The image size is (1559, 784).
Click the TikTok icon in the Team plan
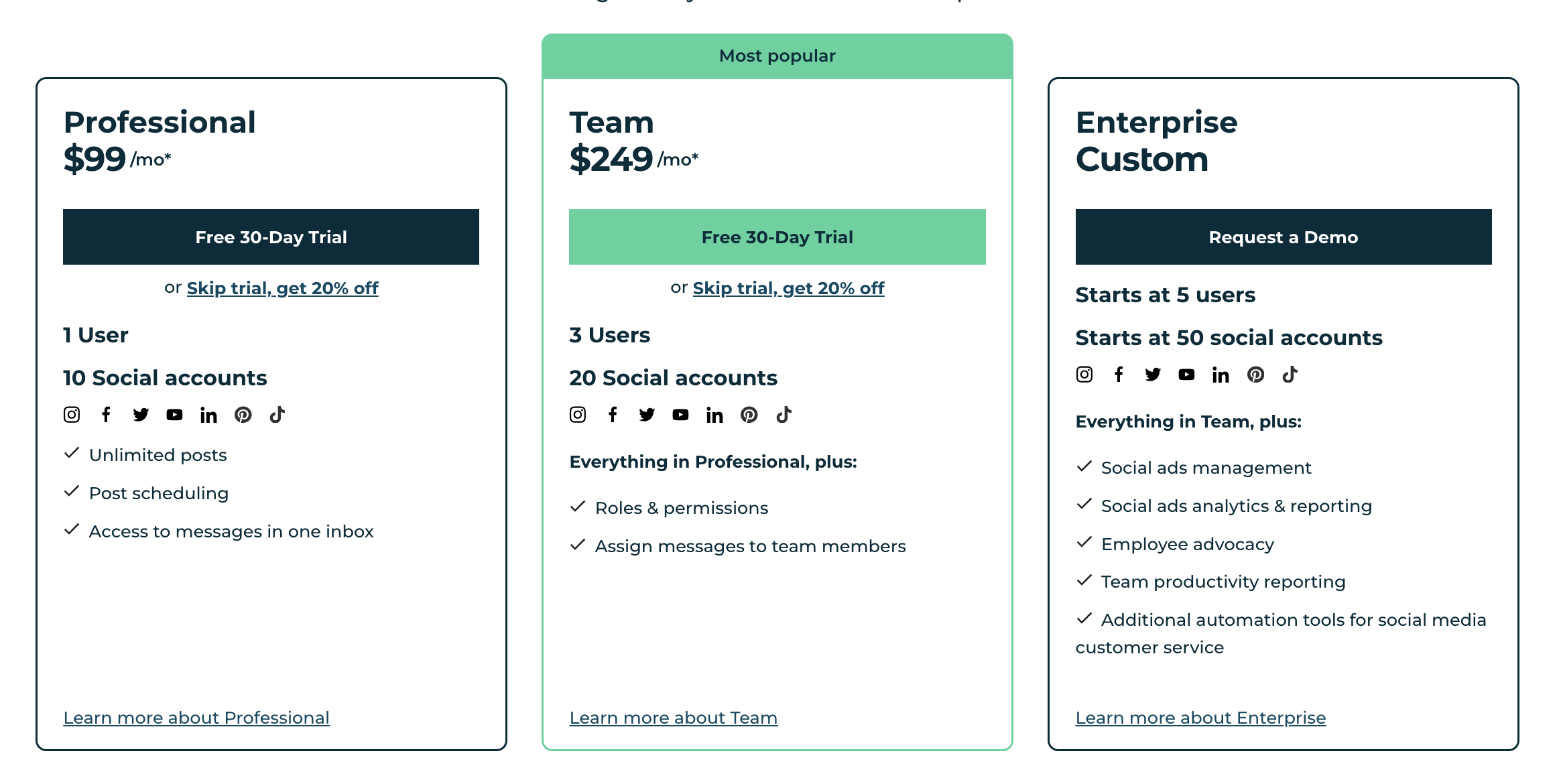coord(784,415)
